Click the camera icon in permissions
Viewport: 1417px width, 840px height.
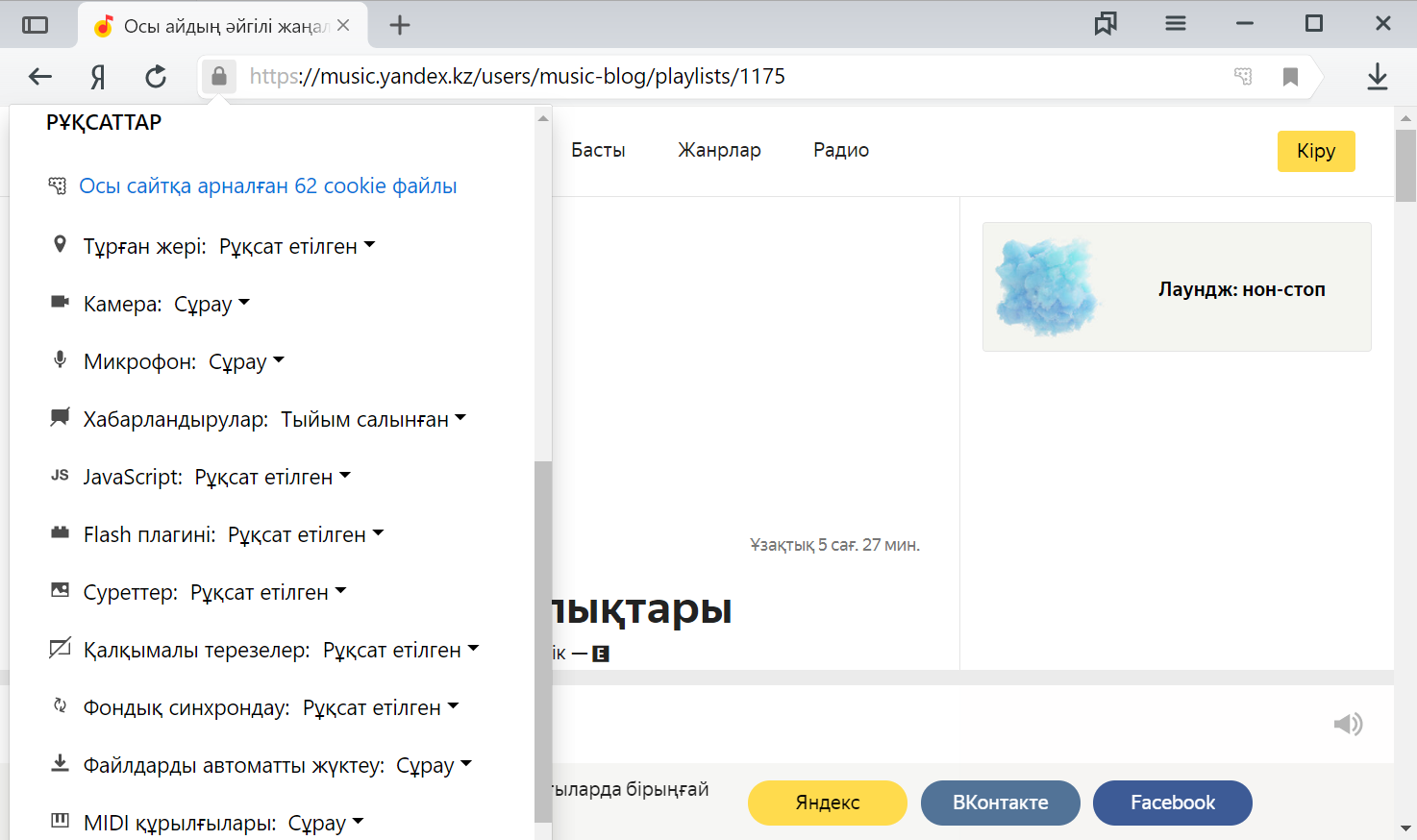point(60,302)
